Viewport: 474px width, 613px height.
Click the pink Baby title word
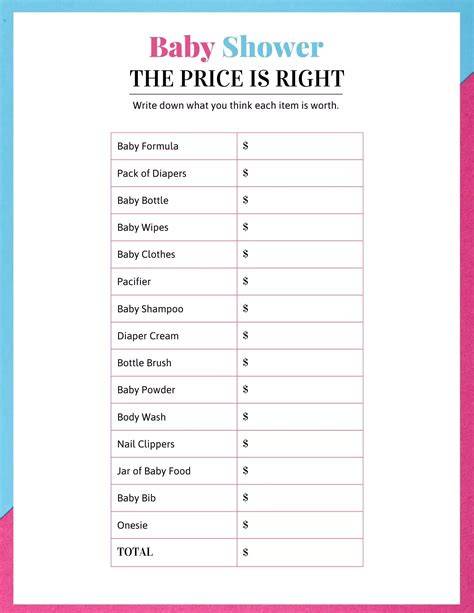(182, 48)
